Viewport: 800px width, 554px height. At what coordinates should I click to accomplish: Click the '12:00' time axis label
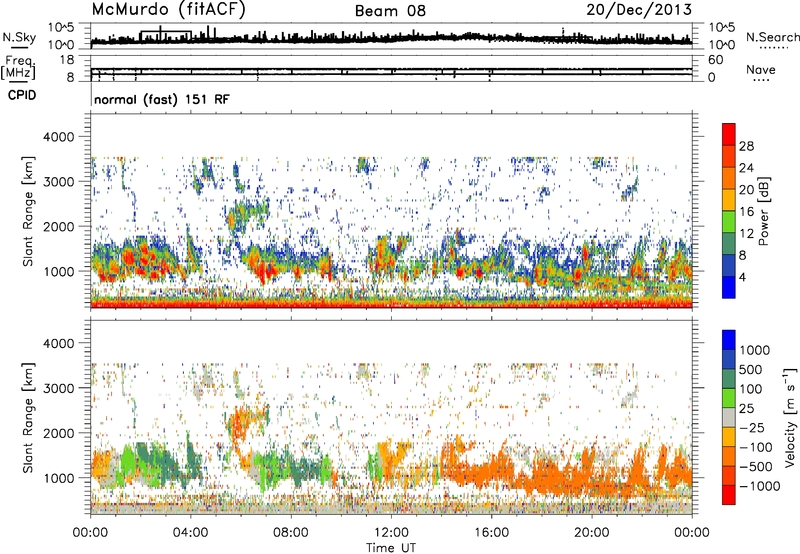tap(391, 533)
